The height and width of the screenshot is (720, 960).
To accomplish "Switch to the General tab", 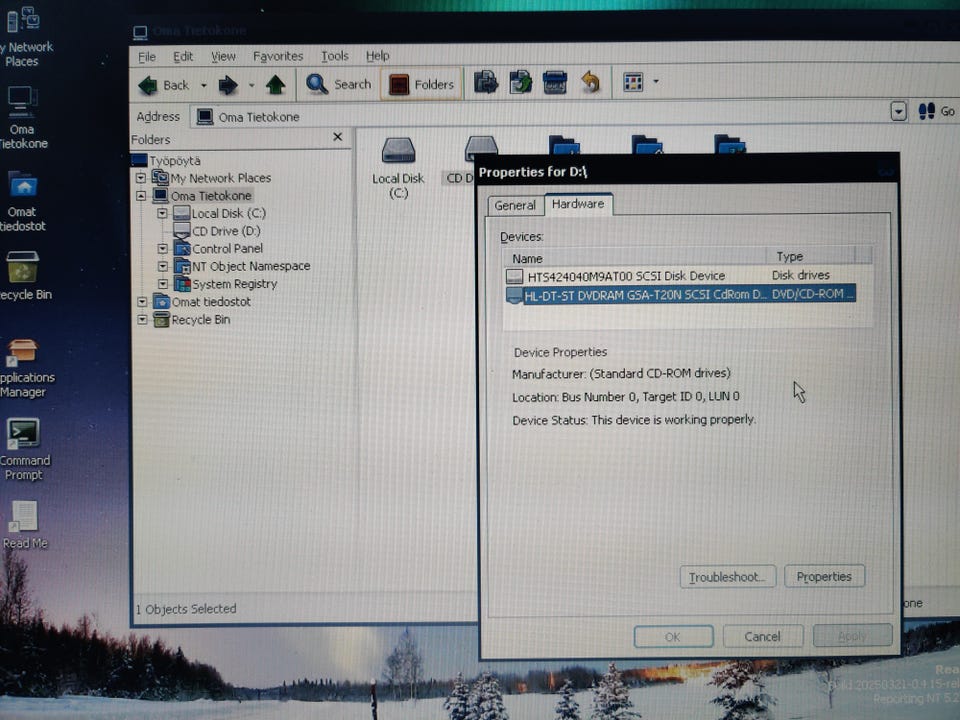I will click(514, 205).
